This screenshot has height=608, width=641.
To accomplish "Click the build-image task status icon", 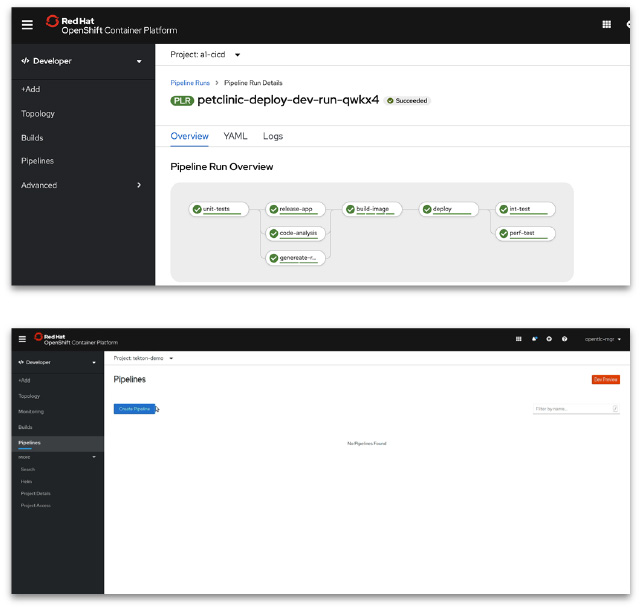I will click(350, 209).
